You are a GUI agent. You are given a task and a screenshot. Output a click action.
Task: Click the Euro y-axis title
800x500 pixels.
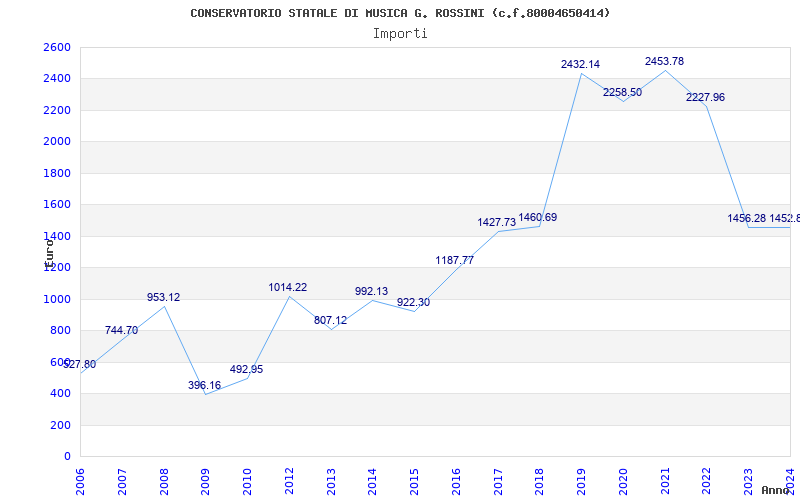pos(49,253)
